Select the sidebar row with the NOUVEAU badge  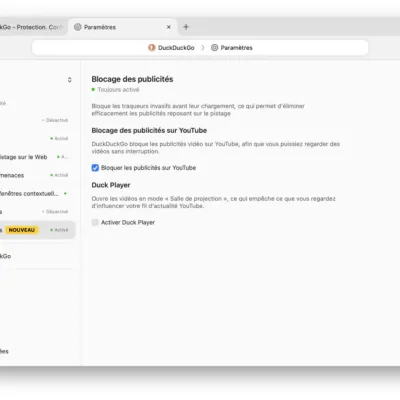(37, 230)
